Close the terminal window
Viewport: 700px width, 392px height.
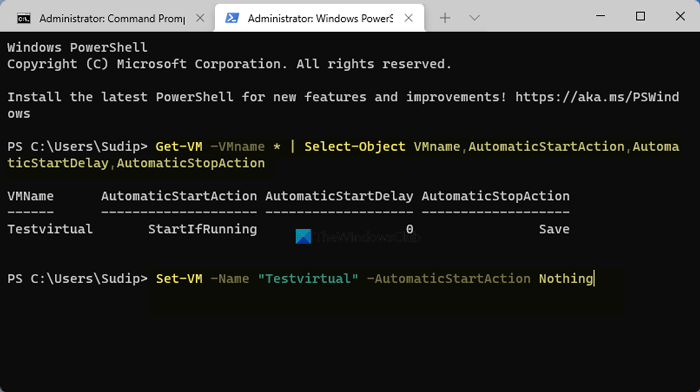pos(680,17)
